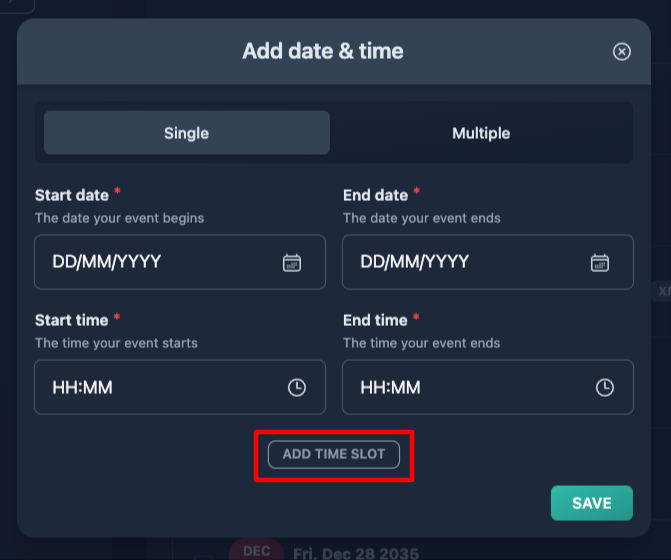Click into the Start time HH:MM field

point(180,387)
